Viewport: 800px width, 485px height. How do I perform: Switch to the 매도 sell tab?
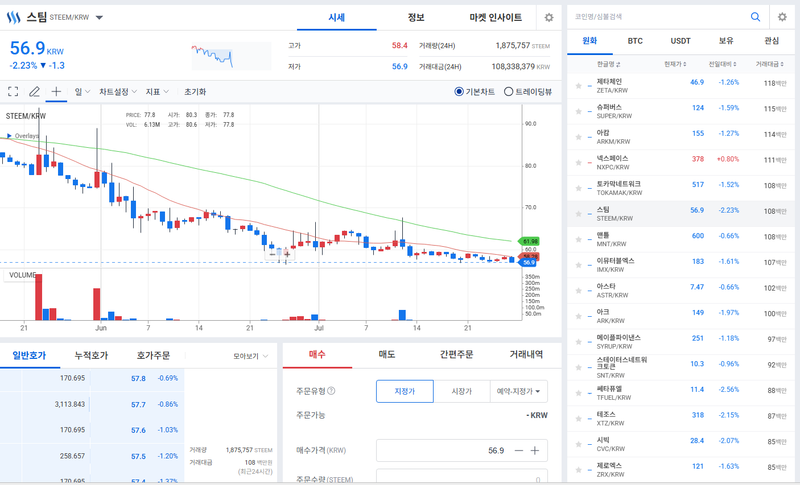[387, 354]
